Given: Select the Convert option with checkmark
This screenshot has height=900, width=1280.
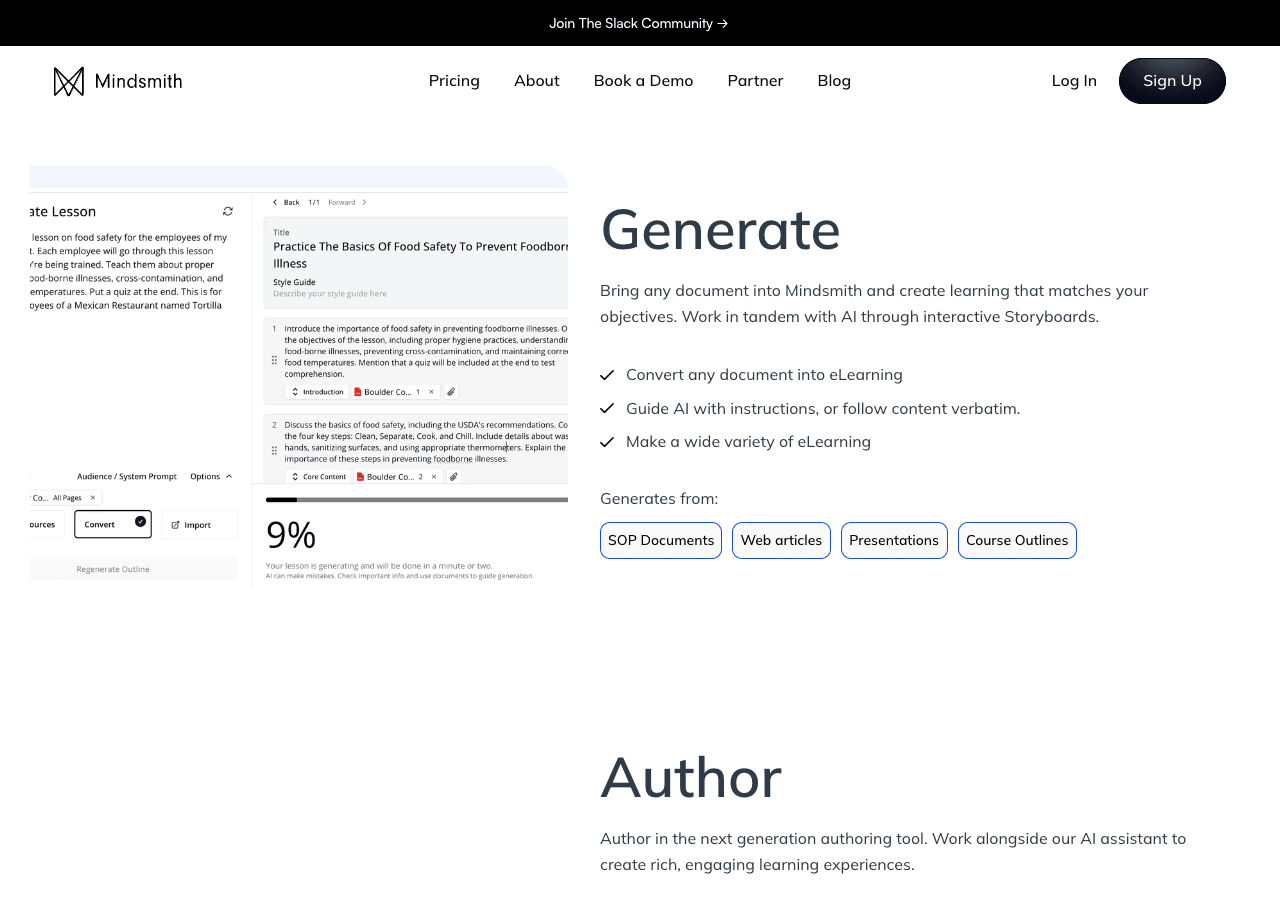Looking at the screenshot, I should tap(113, 524).
